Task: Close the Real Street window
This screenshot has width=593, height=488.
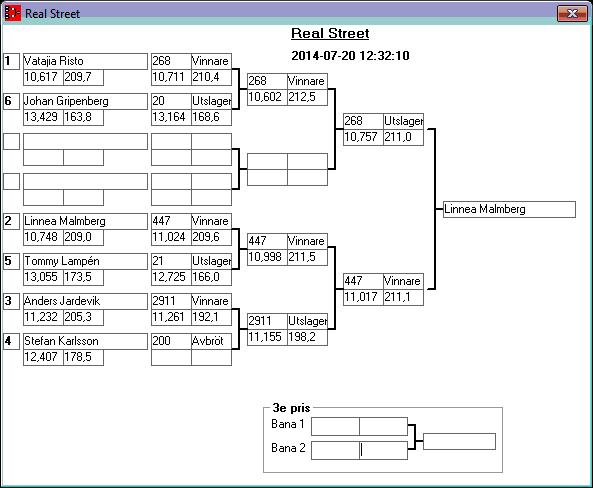Action: pyautogui.click(x=572, y=14)
